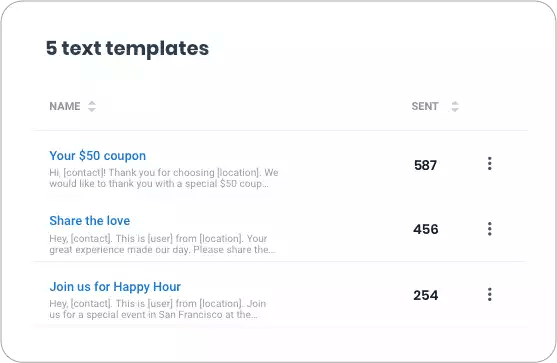Open the Join us for Happy Hour template
This screenshot has height=363, width=557.
click(115, 287)
